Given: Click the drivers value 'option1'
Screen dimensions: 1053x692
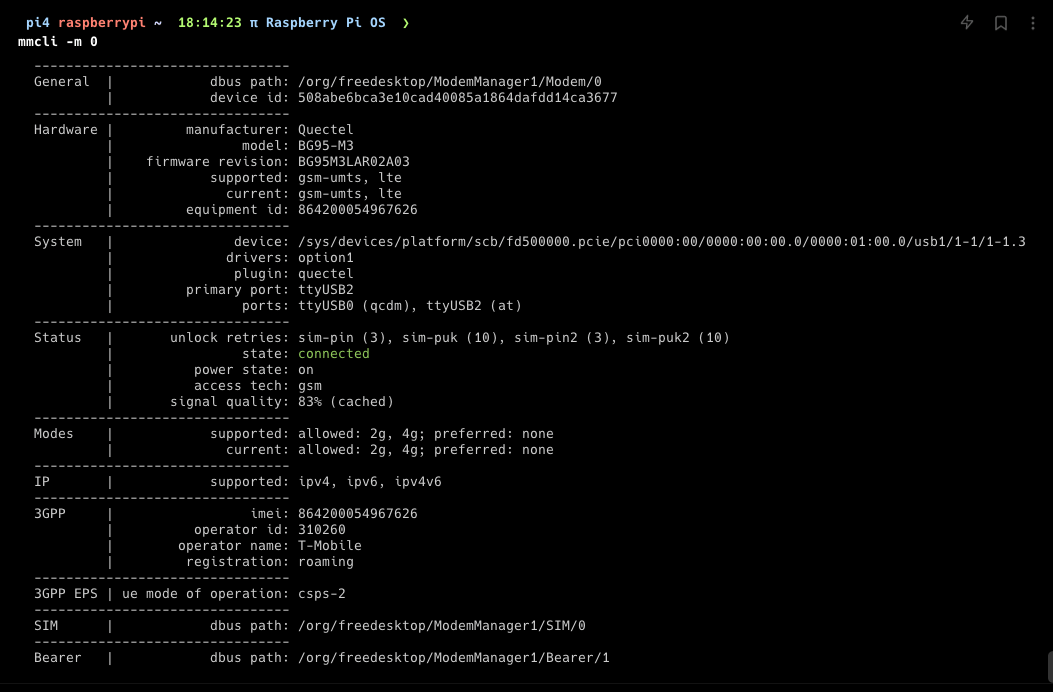Looking at the screenshot, I should 326,258.
